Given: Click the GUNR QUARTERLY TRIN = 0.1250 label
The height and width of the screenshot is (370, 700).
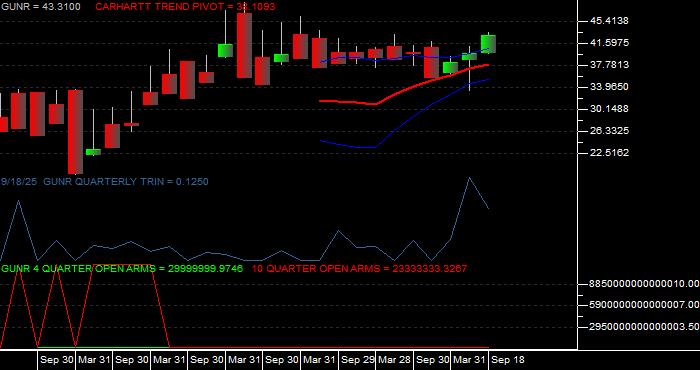Looking at the screenshot, I should (125, 182).
